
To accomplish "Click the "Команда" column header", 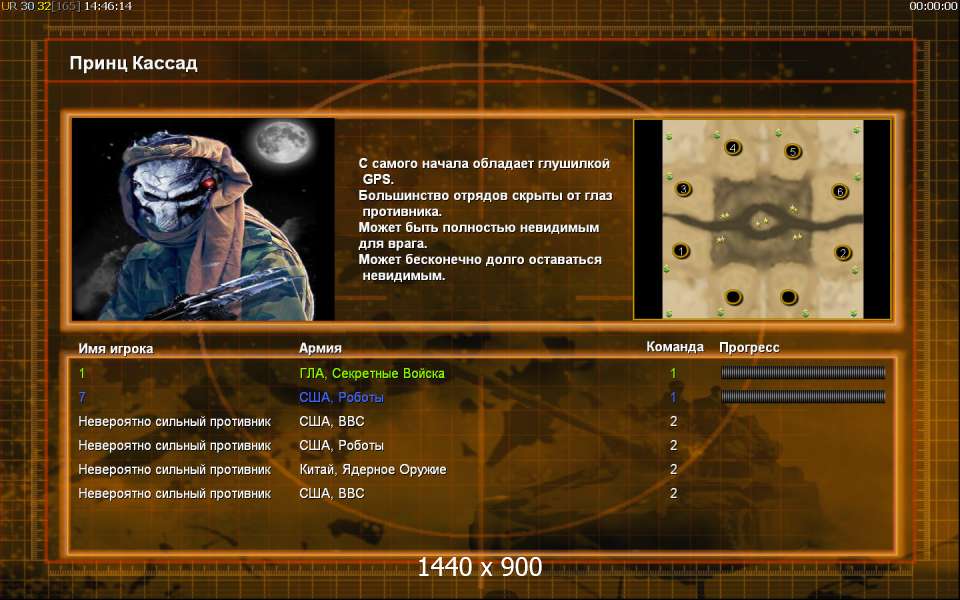I will [675, 347].
